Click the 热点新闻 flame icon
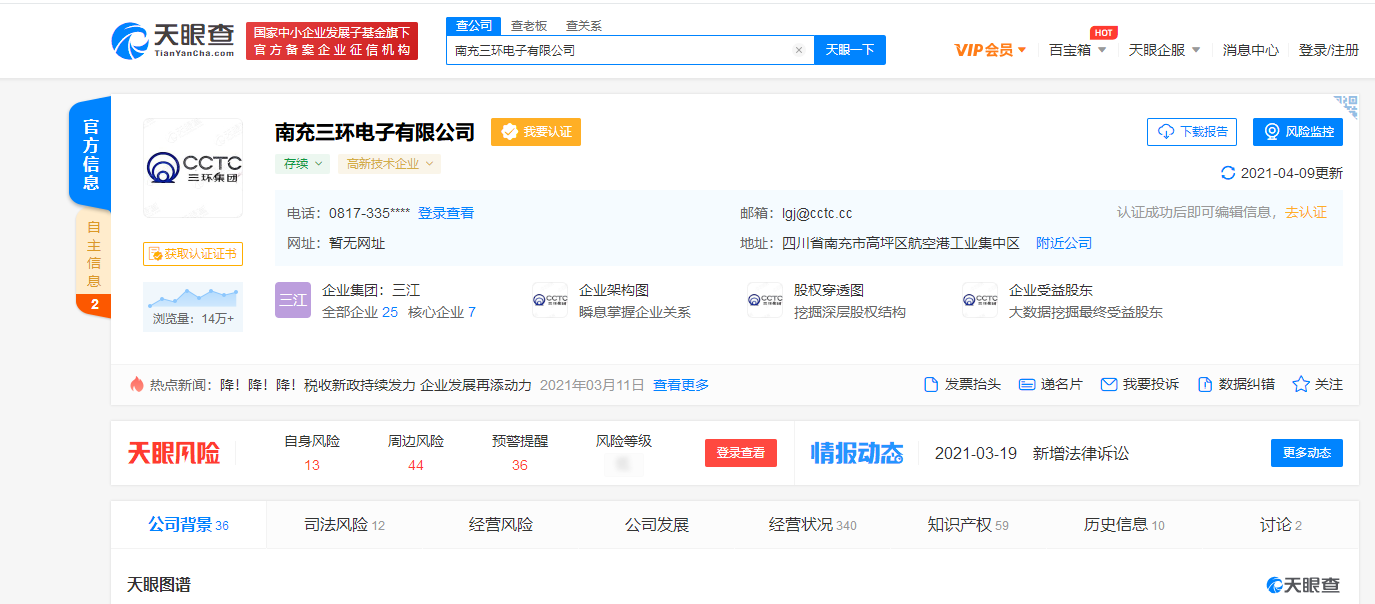 (x=137, y=384)
